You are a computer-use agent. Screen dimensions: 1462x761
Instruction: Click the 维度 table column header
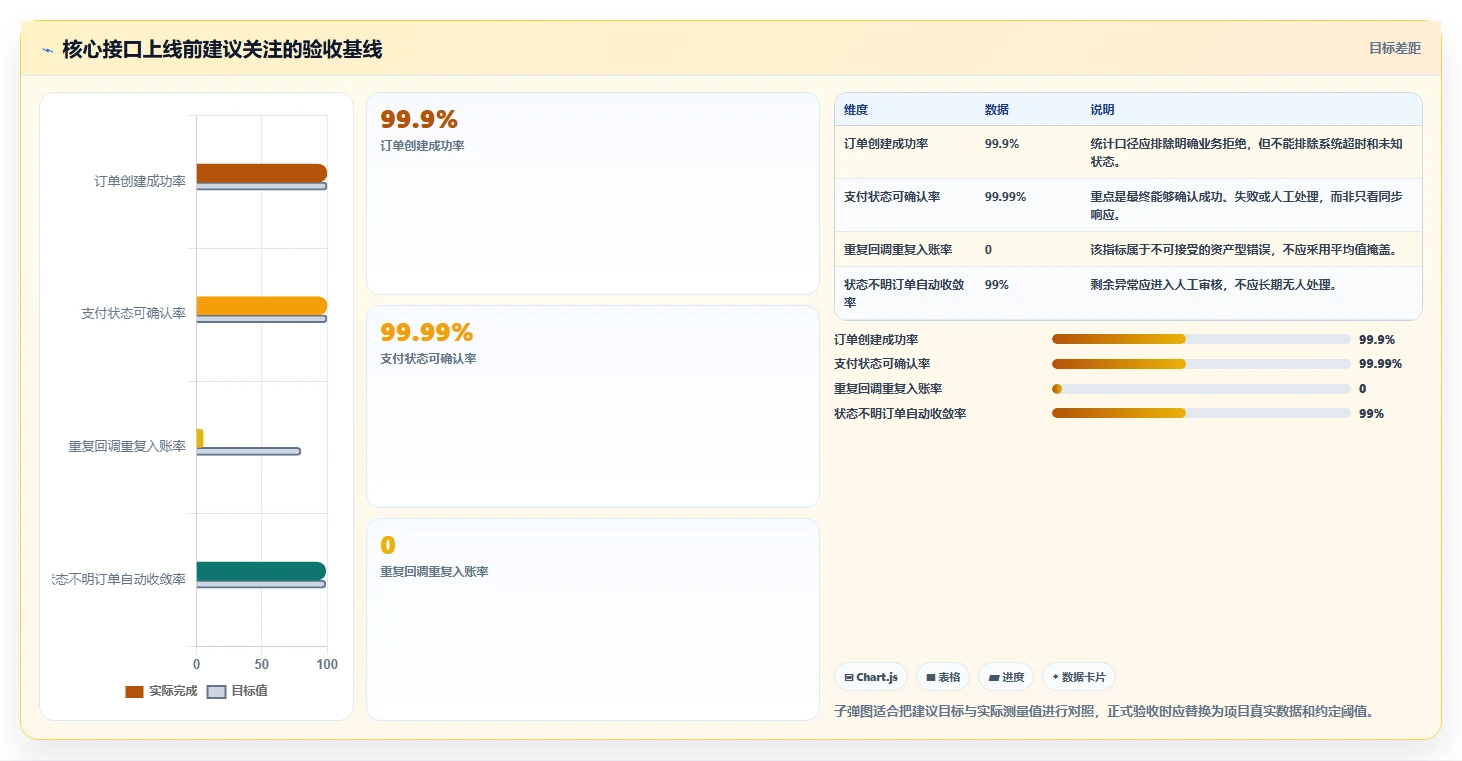(x=856, y=110)
